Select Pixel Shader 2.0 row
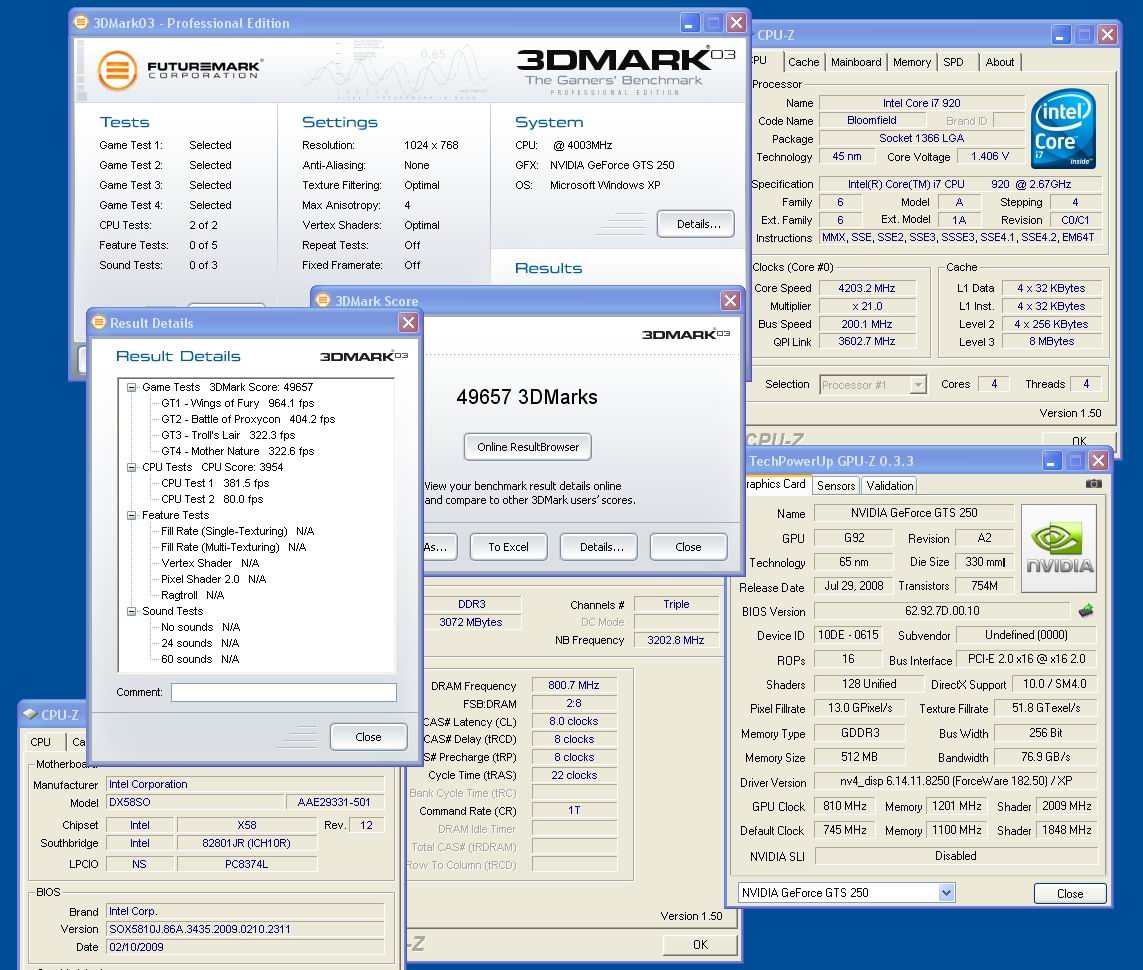 [214, 579]
